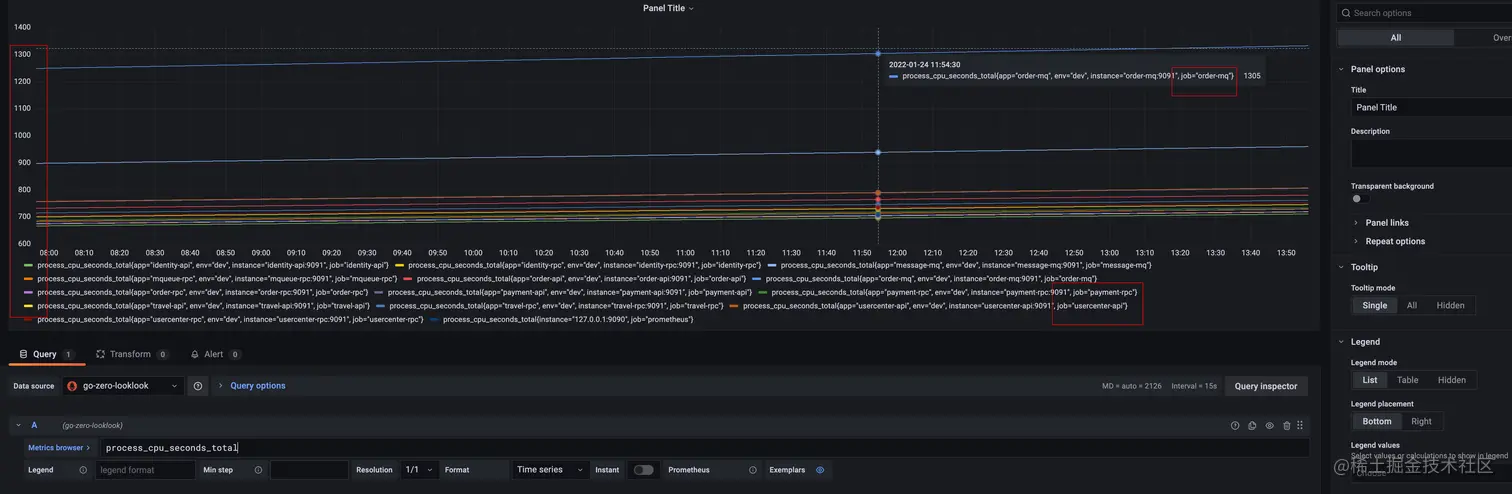The width and height of the screenshot is (1512, 494).
Task: Expand the Panel links section
Action: (1387, 223)
